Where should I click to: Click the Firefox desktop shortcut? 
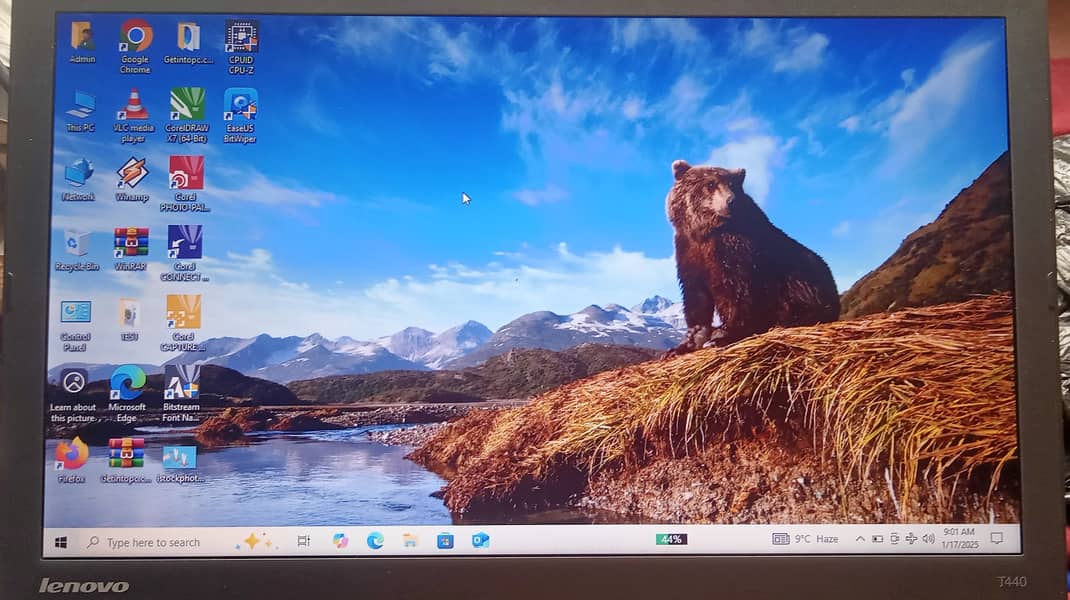pos(72,455)
